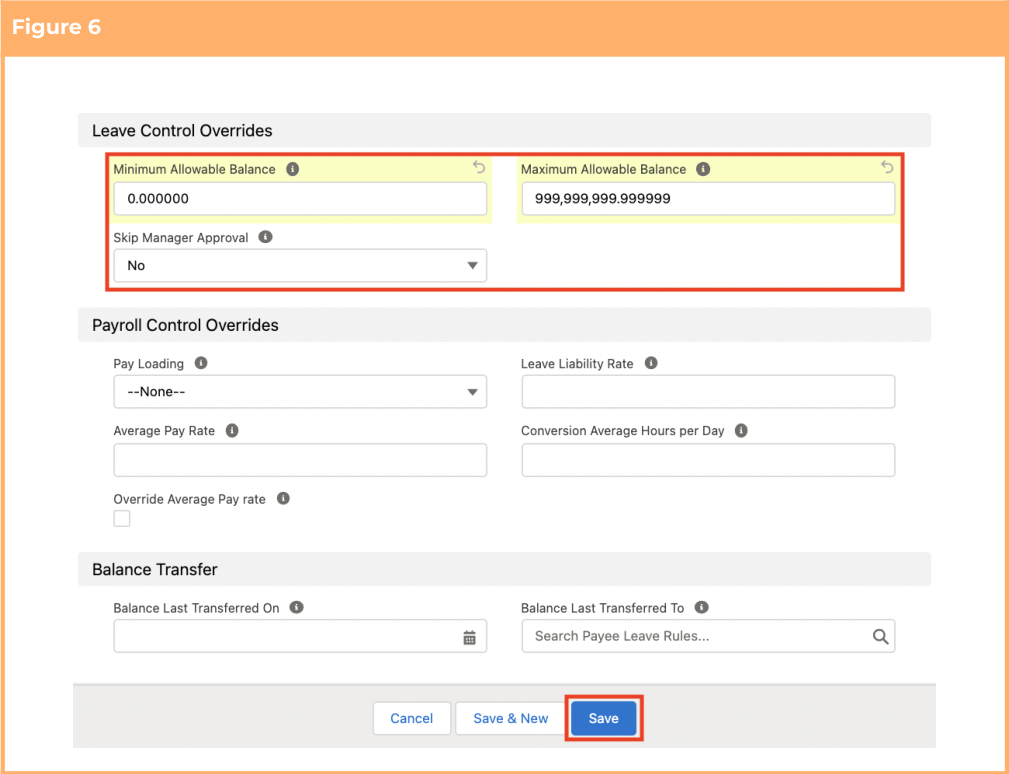Show info for Skip Manager Approval

pyautogui.click(x=265, y=237)
